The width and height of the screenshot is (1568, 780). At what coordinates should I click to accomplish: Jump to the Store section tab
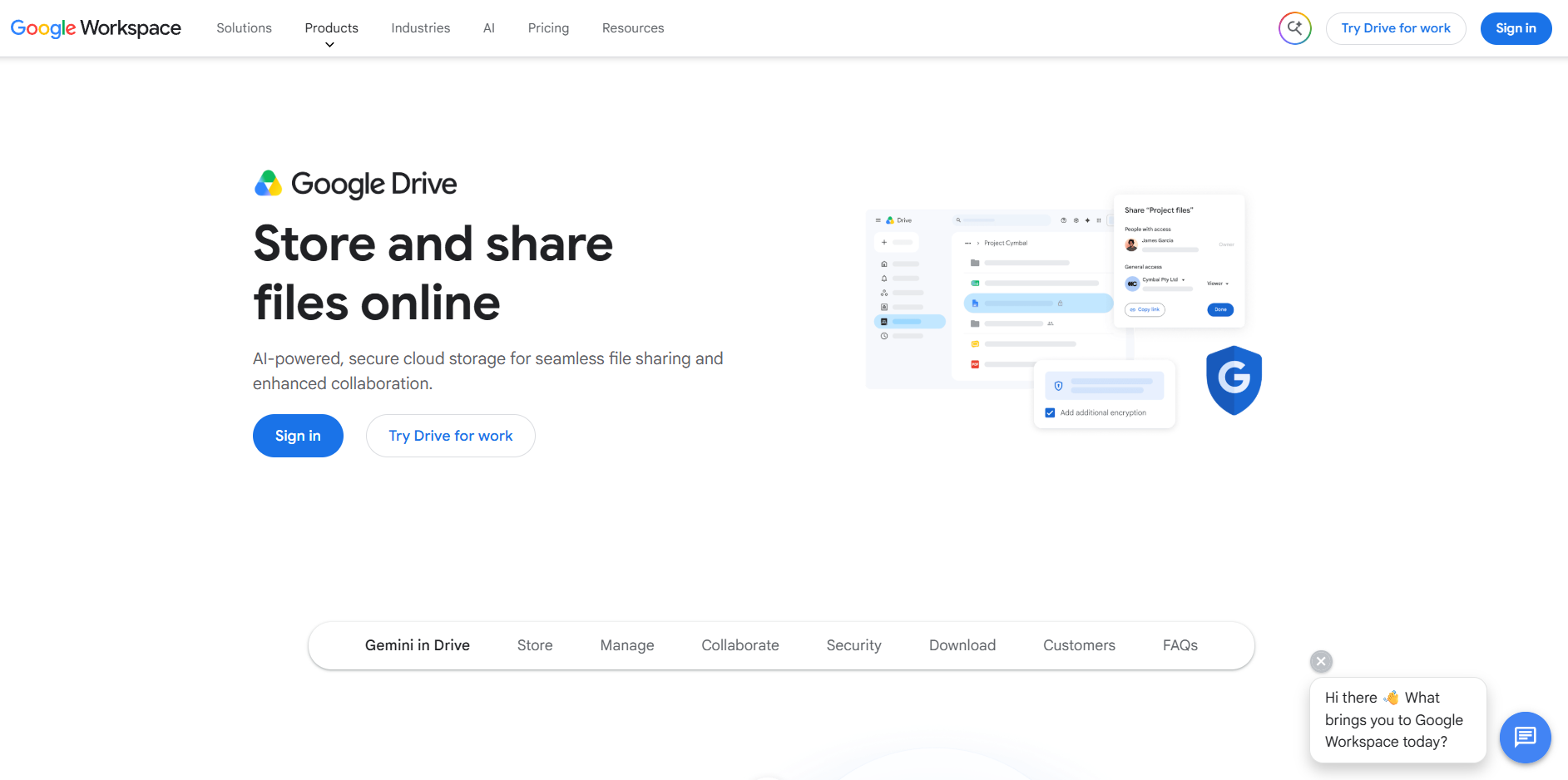(x=535, y=645)
